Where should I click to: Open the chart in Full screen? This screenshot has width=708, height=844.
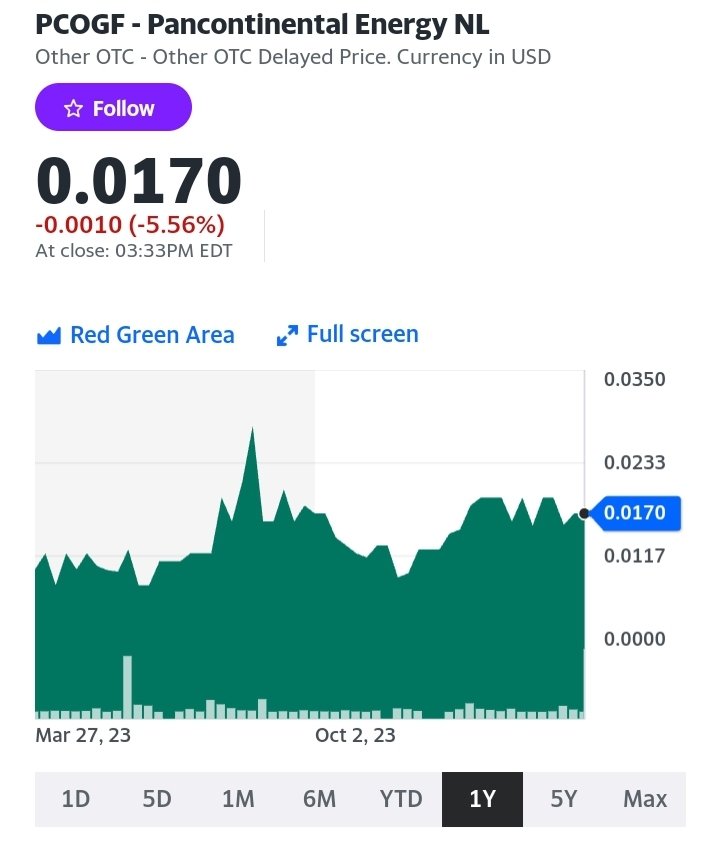pyautogui.click(x=347, y=334)
